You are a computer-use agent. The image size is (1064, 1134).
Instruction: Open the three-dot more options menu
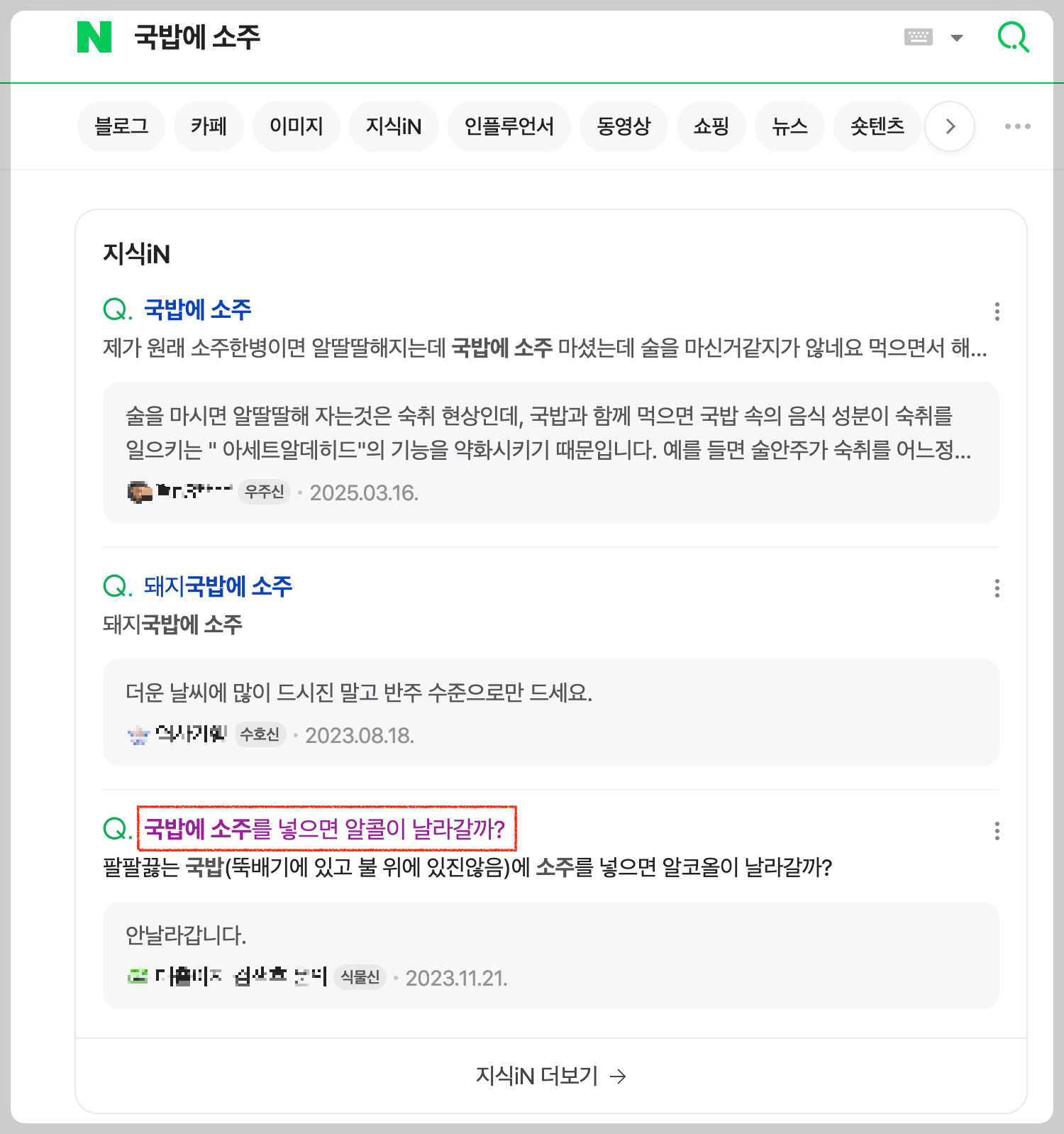1017,126
